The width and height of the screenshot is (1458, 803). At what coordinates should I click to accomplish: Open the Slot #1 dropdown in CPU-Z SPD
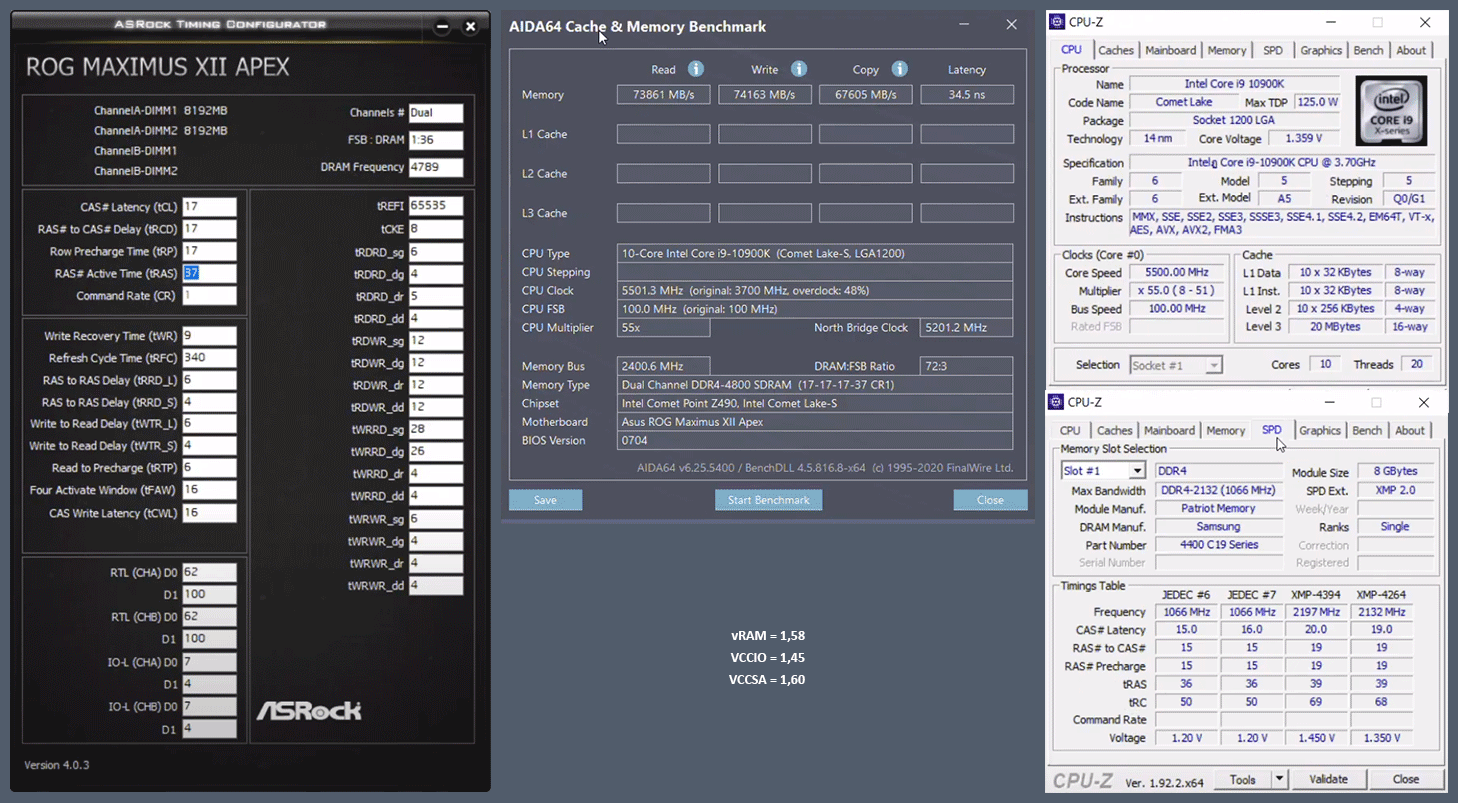point(1137,471)
